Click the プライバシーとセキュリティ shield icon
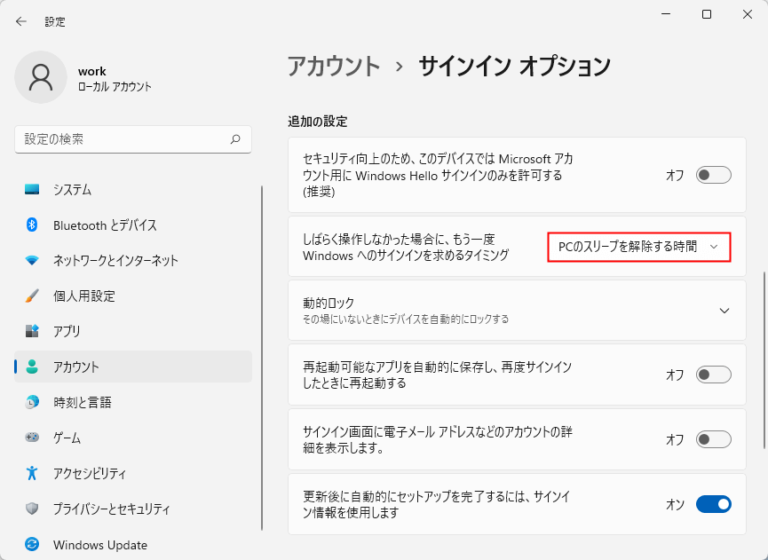768x560 pixels. coord(32,509)
